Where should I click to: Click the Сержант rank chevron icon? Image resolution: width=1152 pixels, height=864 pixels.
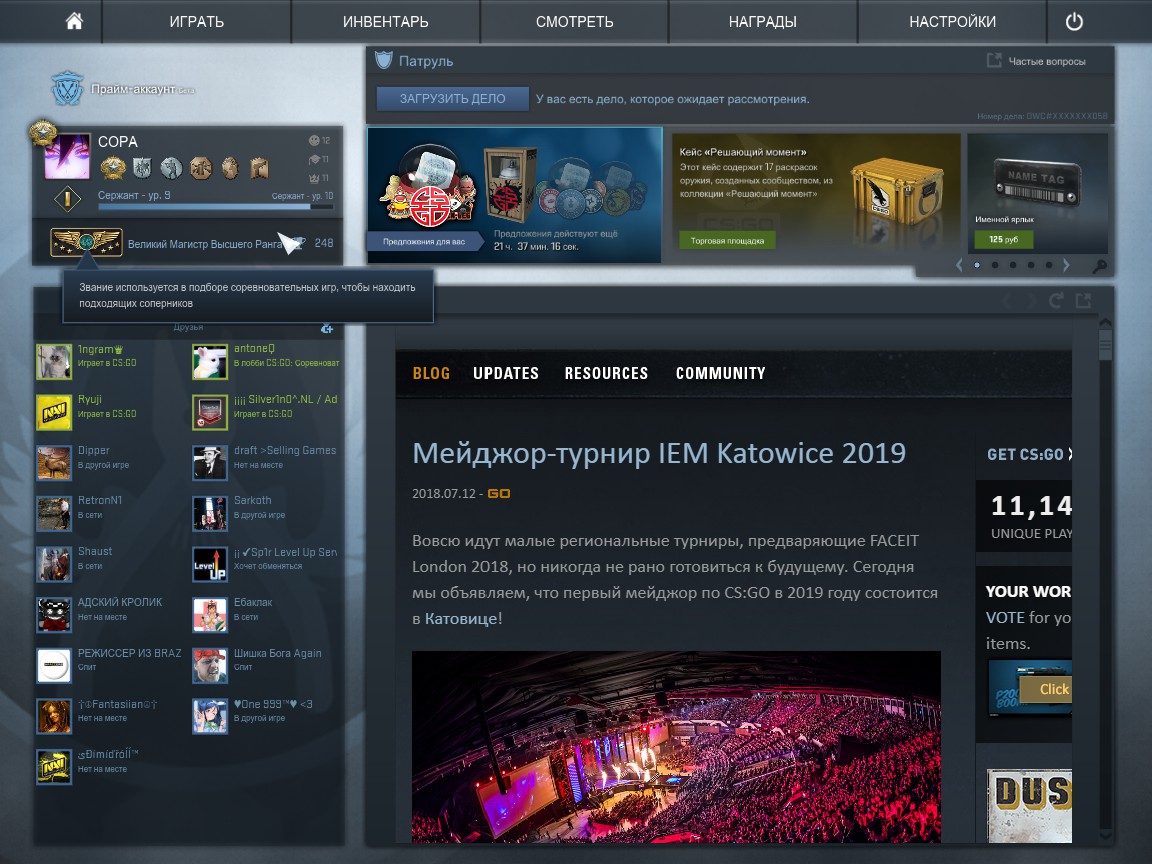(x=68, y=198)
